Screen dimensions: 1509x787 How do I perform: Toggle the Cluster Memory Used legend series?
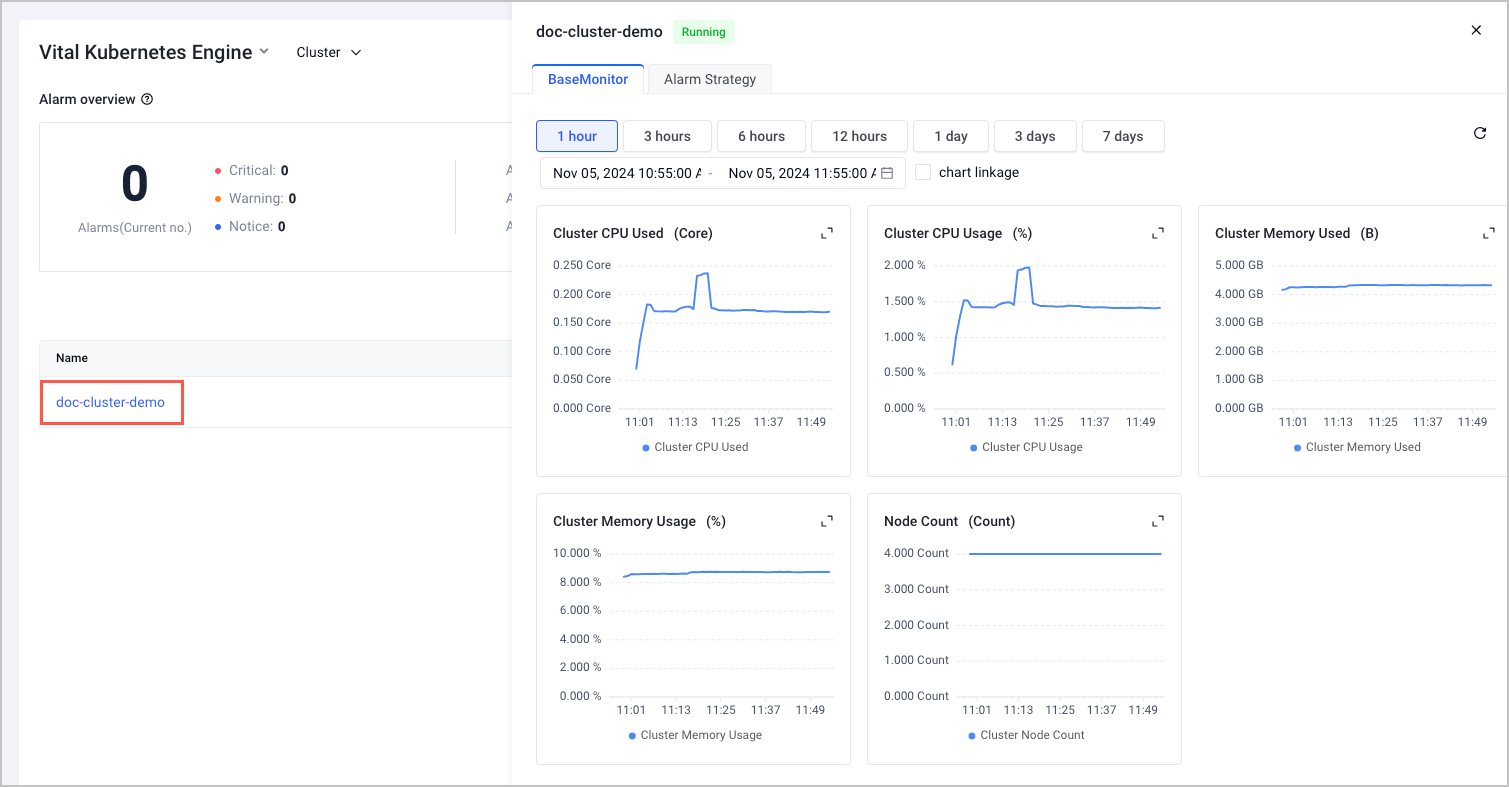pyautogui.click(x=1357, y=447)
